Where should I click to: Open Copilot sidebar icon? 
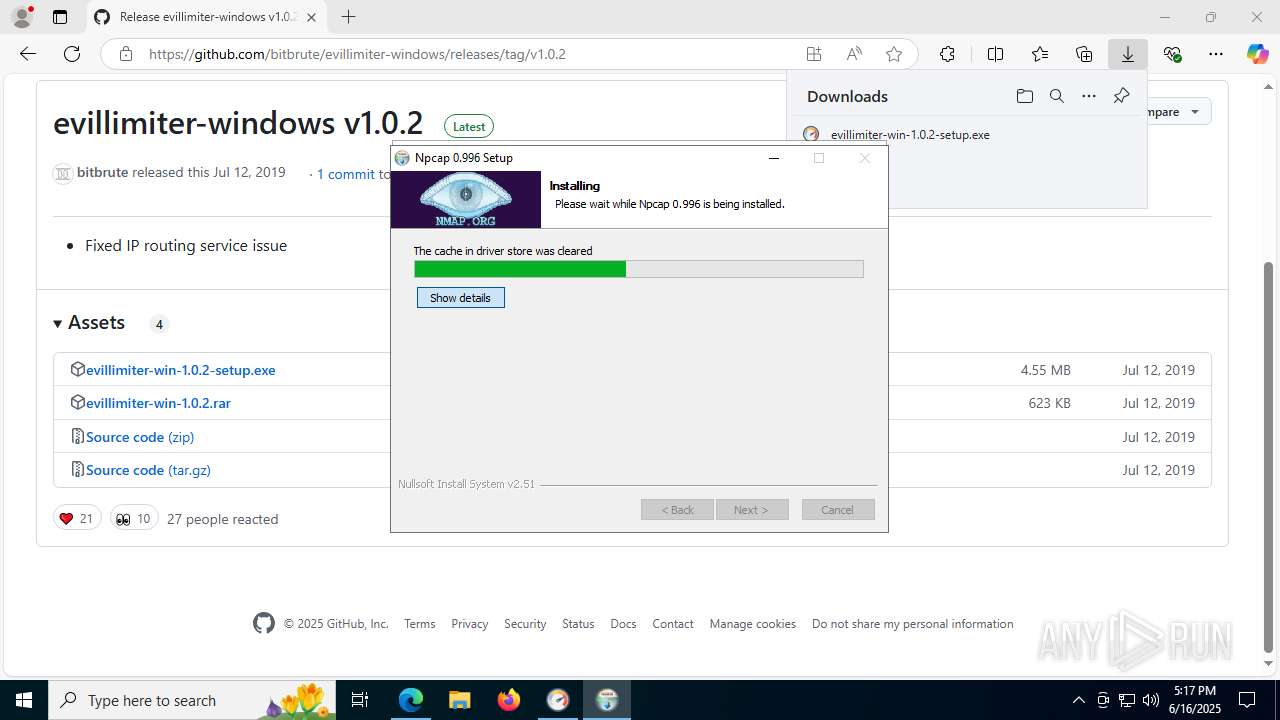pyautogui.click(x=1258, y=54)
